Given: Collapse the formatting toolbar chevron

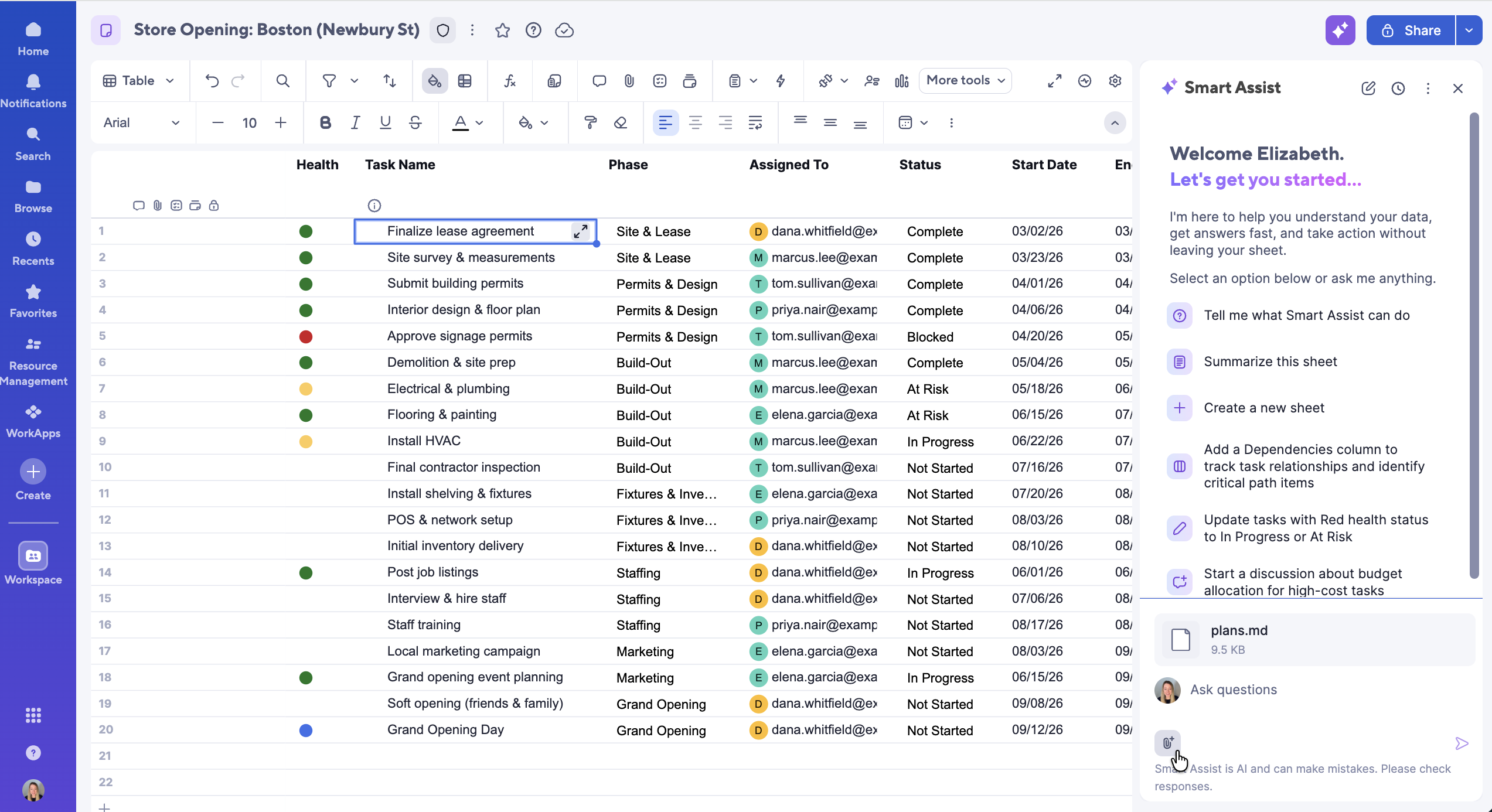Looking at the screenshot, I should 1115,123.
